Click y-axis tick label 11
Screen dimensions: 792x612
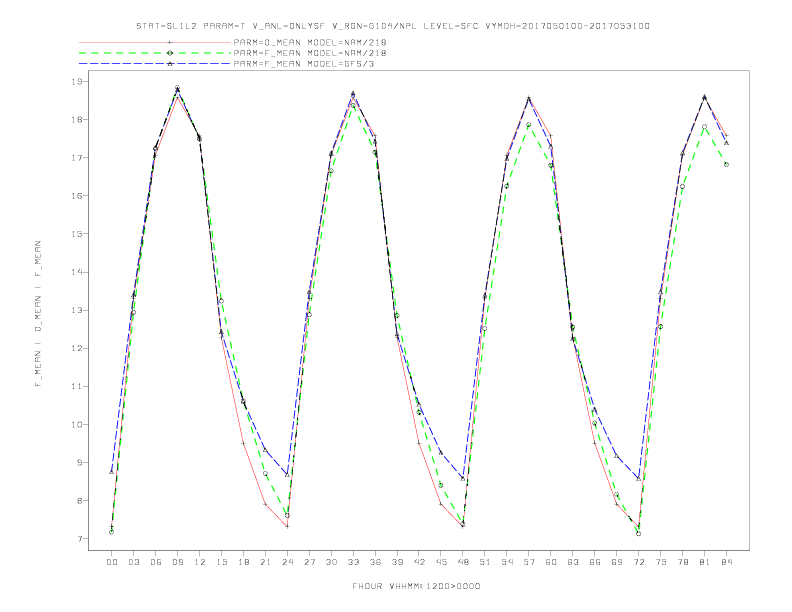79,386
